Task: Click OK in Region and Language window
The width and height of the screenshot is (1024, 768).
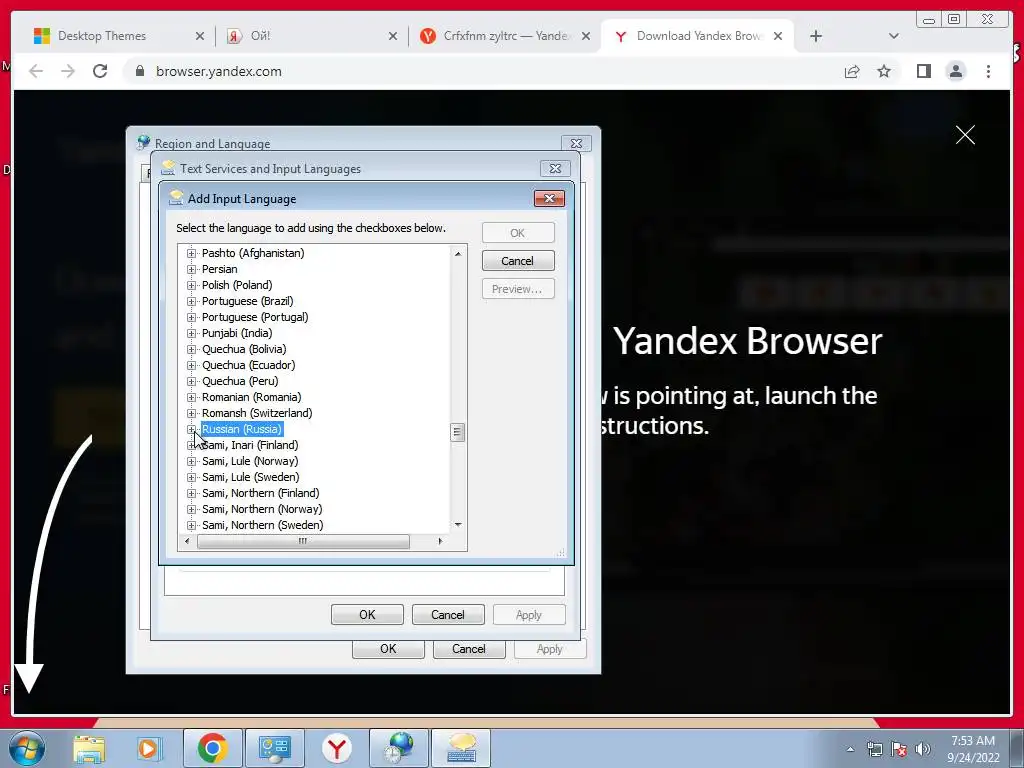Action: (x=388, y=649)
